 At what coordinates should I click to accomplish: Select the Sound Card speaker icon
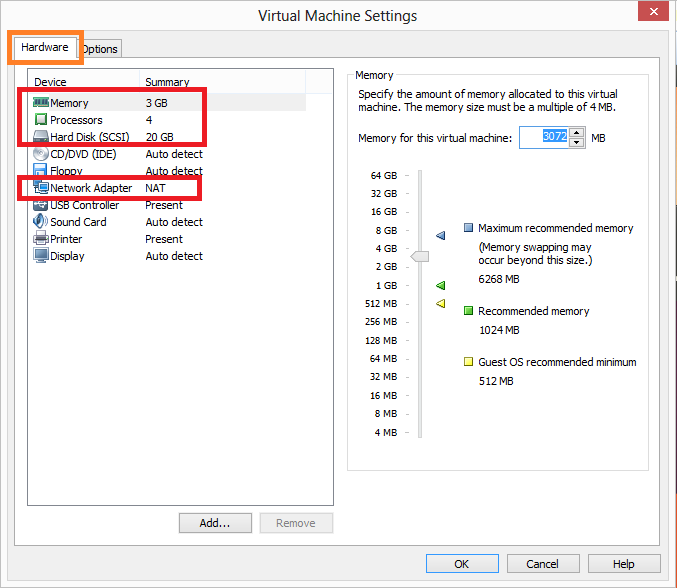[41, 222]
